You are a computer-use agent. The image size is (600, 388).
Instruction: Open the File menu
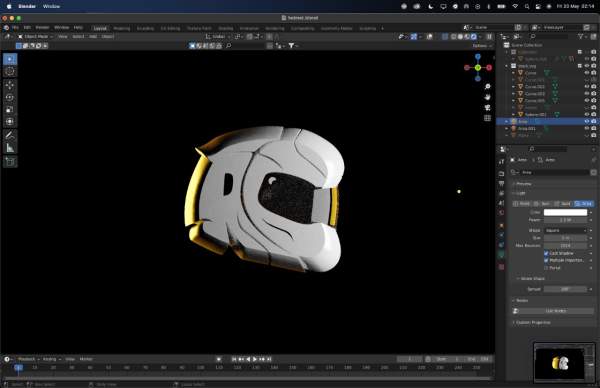pos(15,28)
